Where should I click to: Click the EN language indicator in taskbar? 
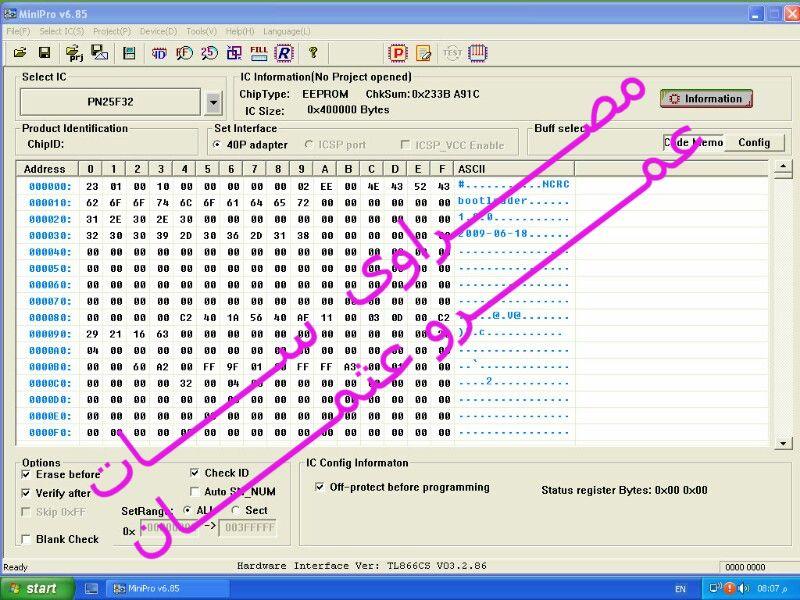(x=681, y=589)
